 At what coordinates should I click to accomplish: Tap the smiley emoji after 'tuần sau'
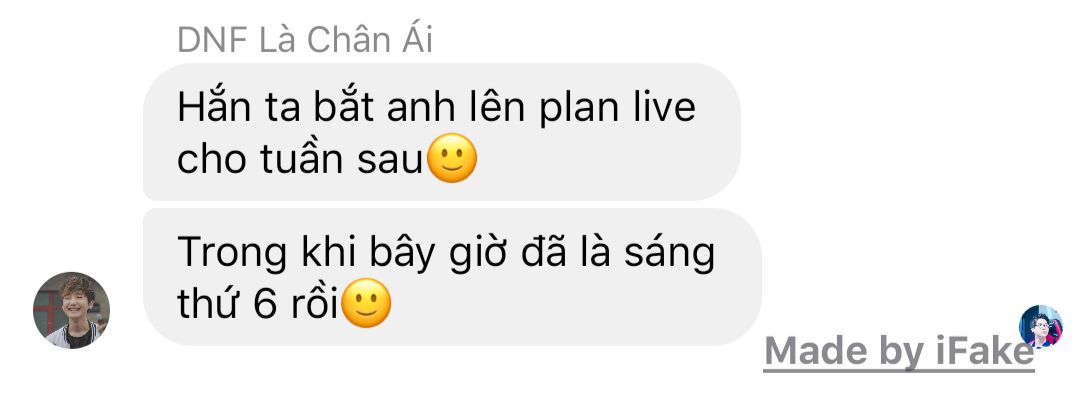[x=452, y=158]
